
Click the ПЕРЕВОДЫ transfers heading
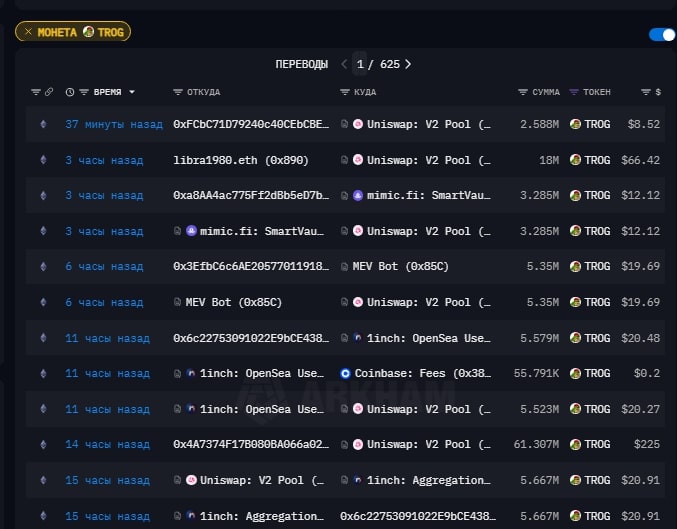302,64
